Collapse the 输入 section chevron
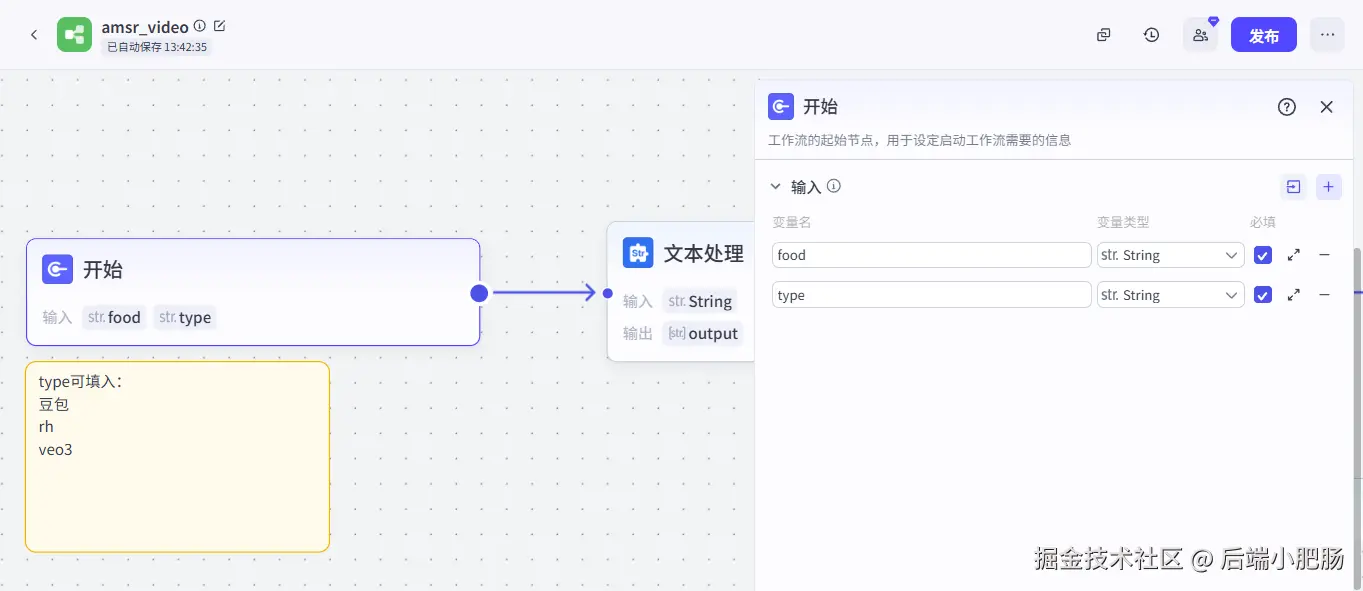Screen dimensions: 1363x591 pos(775,187)
